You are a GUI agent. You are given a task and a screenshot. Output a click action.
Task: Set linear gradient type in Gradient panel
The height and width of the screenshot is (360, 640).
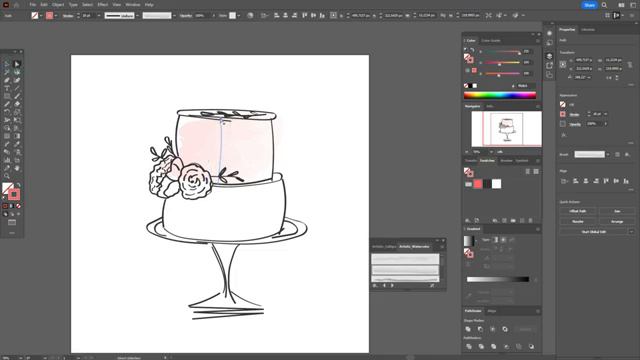point(495,240)
